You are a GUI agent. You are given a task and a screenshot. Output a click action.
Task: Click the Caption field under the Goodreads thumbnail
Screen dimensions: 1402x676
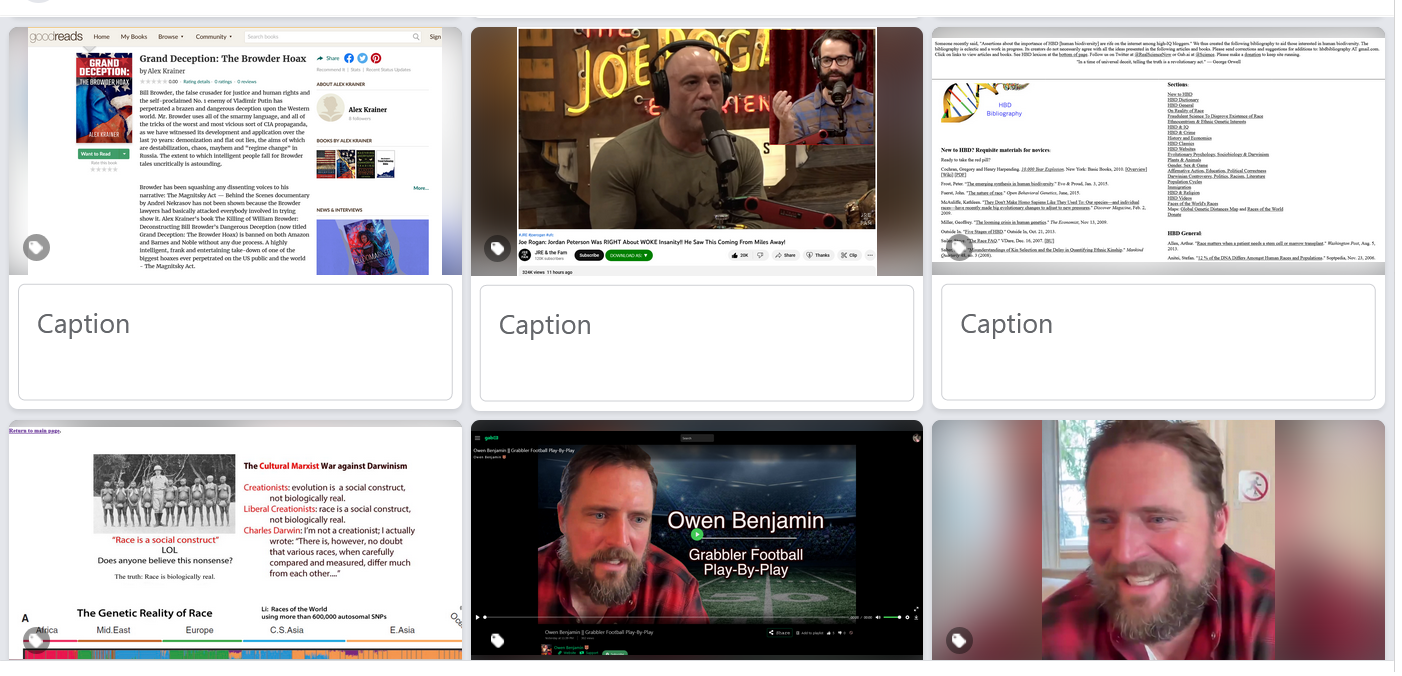tap(236, 342)
